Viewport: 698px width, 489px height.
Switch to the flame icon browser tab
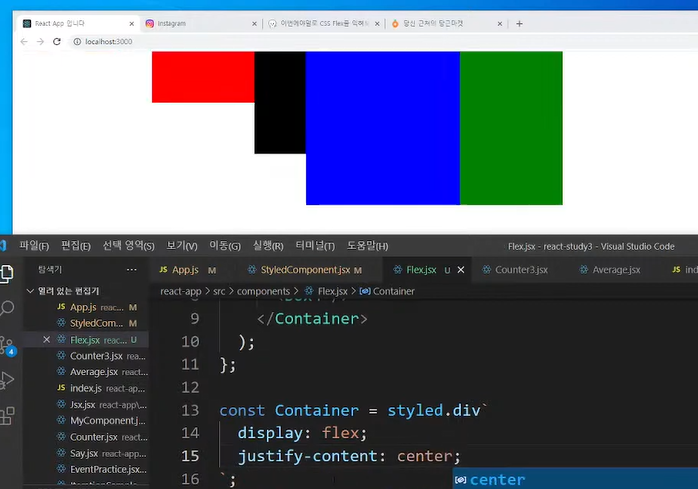click(447, 24)
